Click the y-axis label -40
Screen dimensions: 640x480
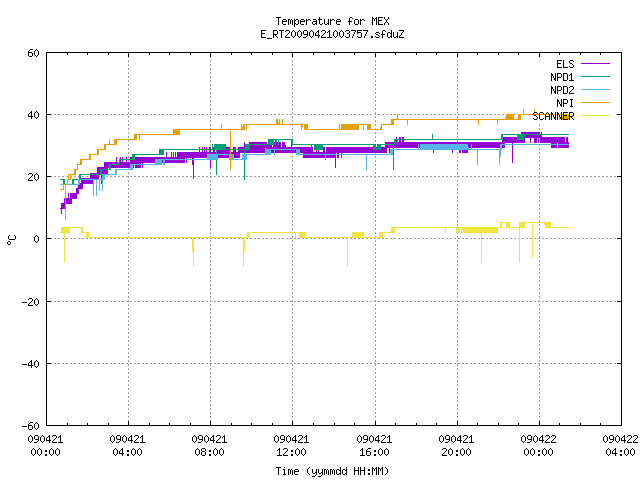[x=31, y=364]
